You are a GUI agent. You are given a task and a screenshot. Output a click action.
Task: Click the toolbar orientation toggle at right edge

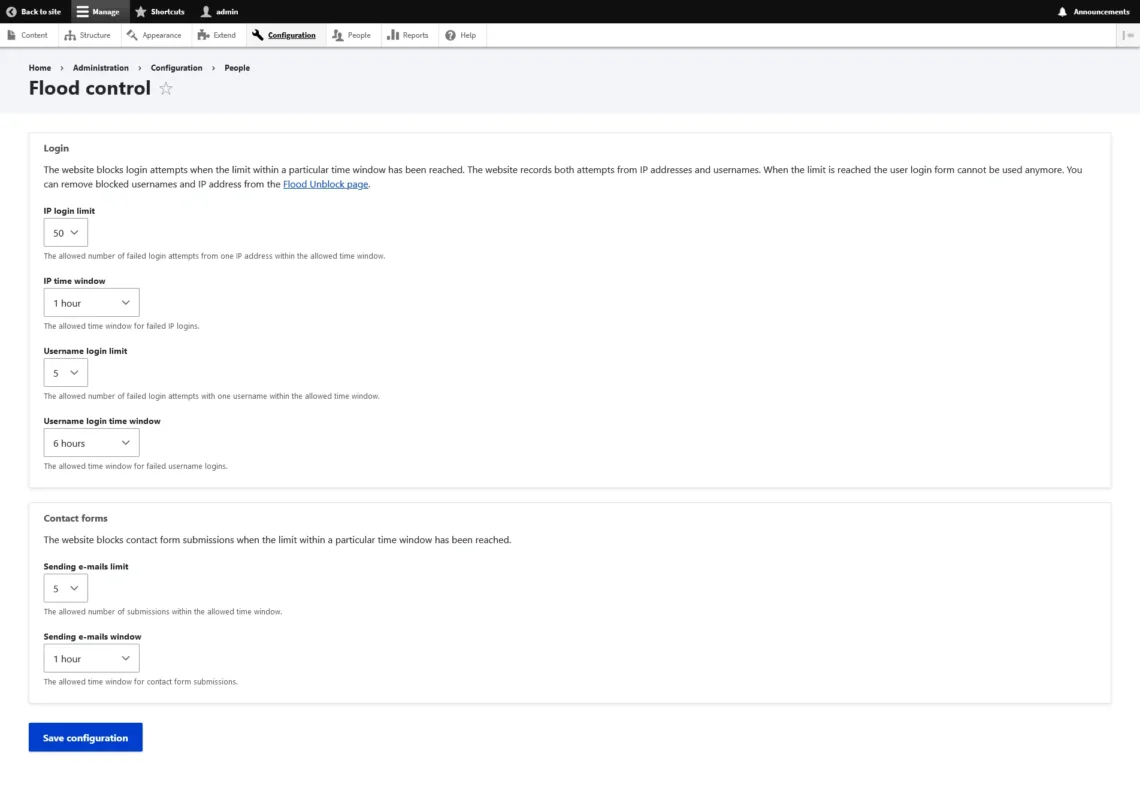point(1128,35)
